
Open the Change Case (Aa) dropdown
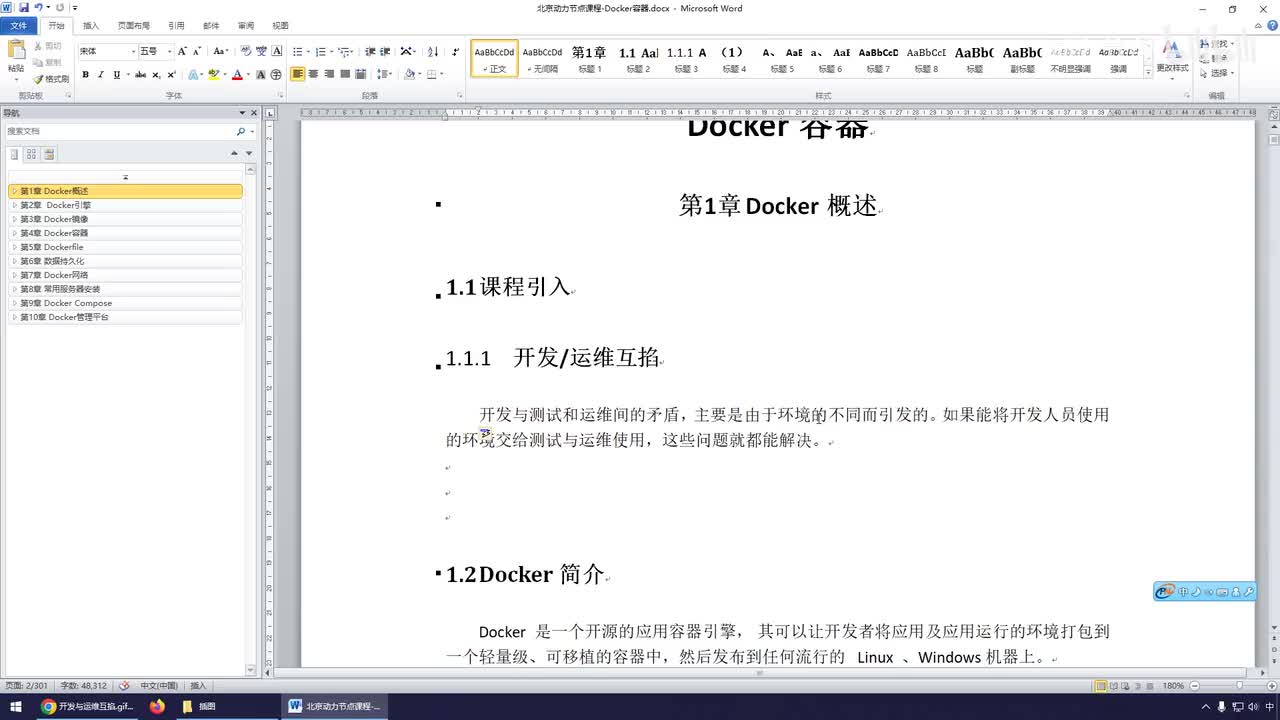(221, 51)
